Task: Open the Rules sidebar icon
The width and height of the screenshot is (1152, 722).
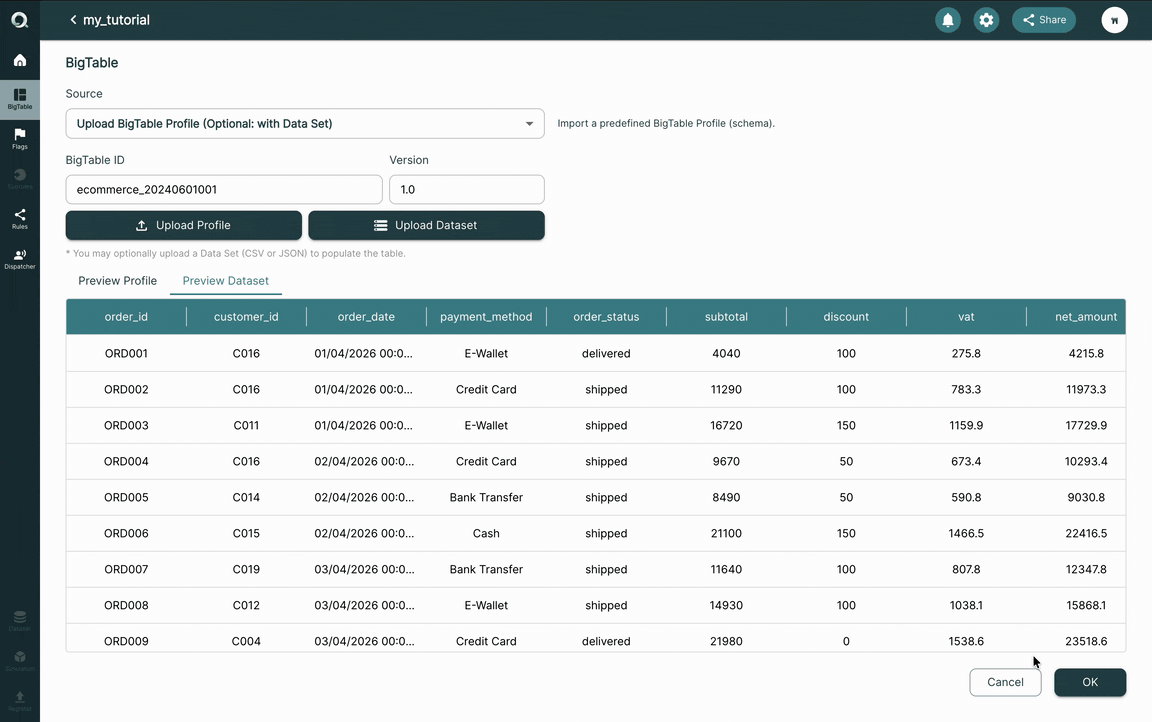Action: (x=20, y=218)
